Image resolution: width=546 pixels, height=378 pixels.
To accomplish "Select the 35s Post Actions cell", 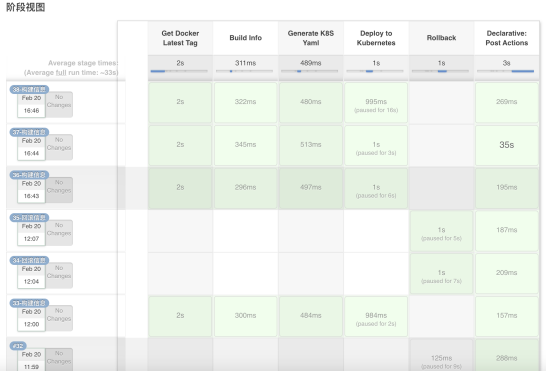I will point(506,145).
